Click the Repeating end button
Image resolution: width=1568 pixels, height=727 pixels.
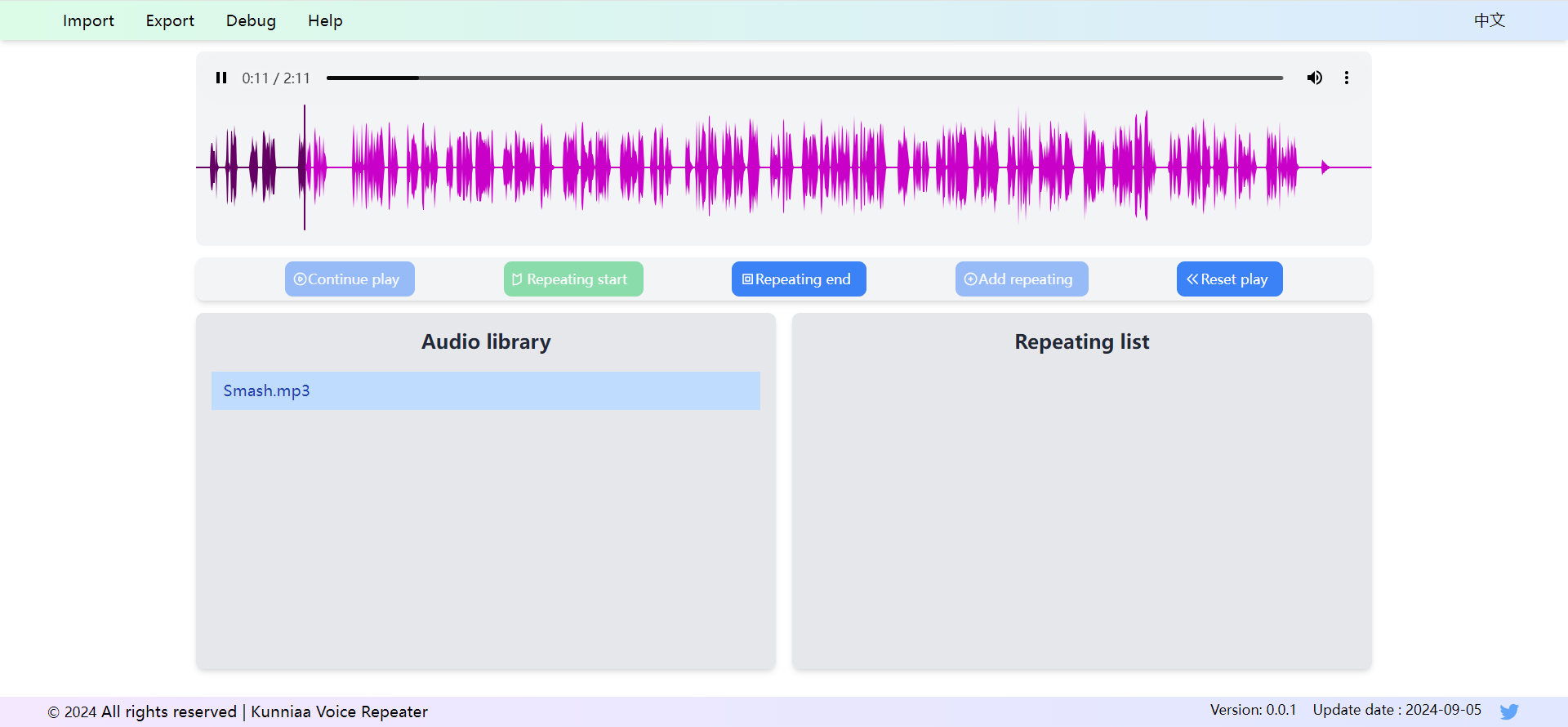799,279
